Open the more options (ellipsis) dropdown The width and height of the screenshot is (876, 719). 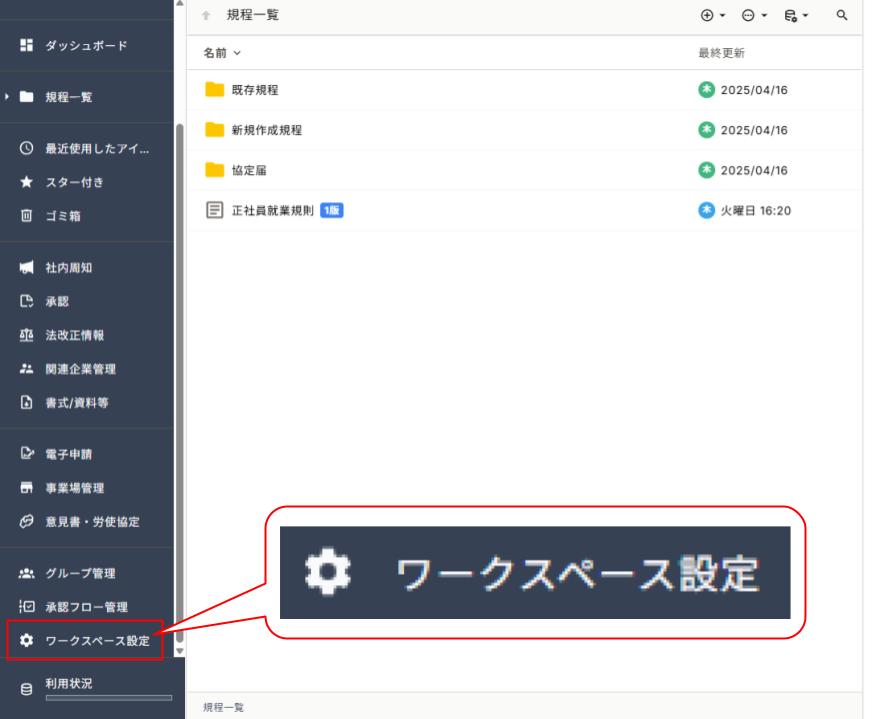tap(754, 16)
